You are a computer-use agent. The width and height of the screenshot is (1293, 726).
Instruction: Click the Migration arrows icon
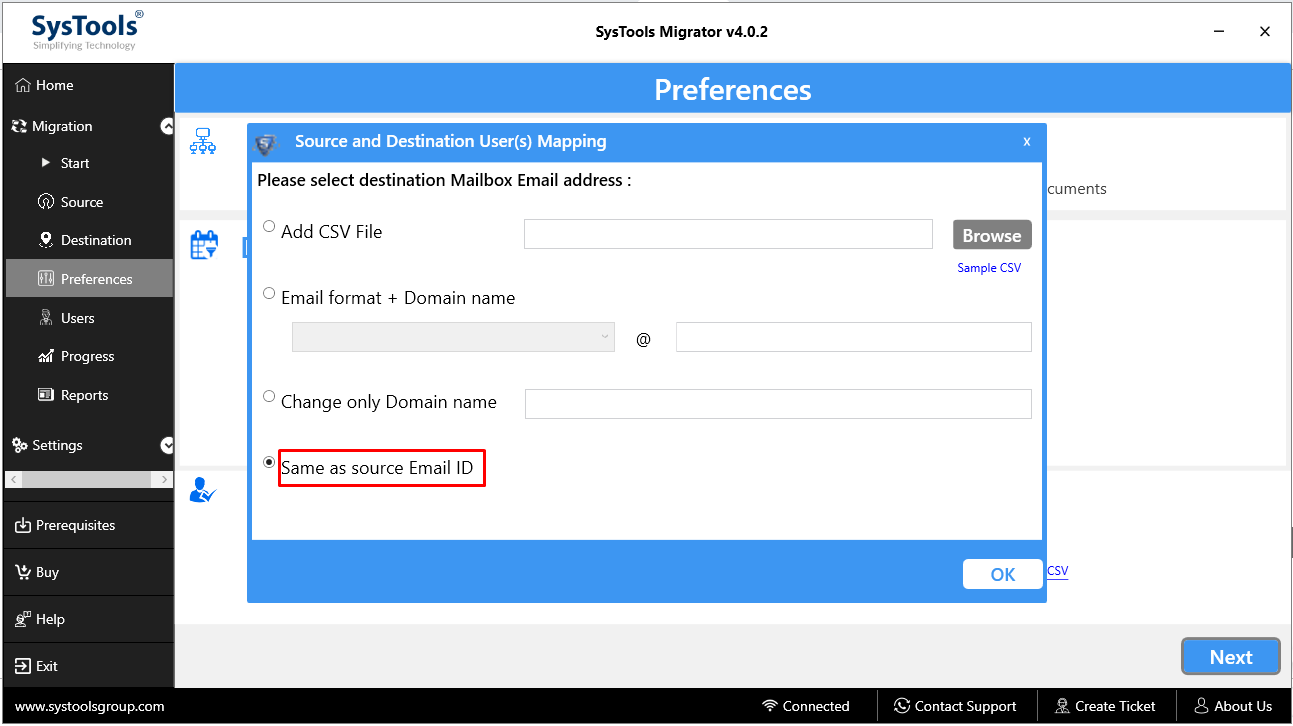pyautogui.click(x=19, y=127)
